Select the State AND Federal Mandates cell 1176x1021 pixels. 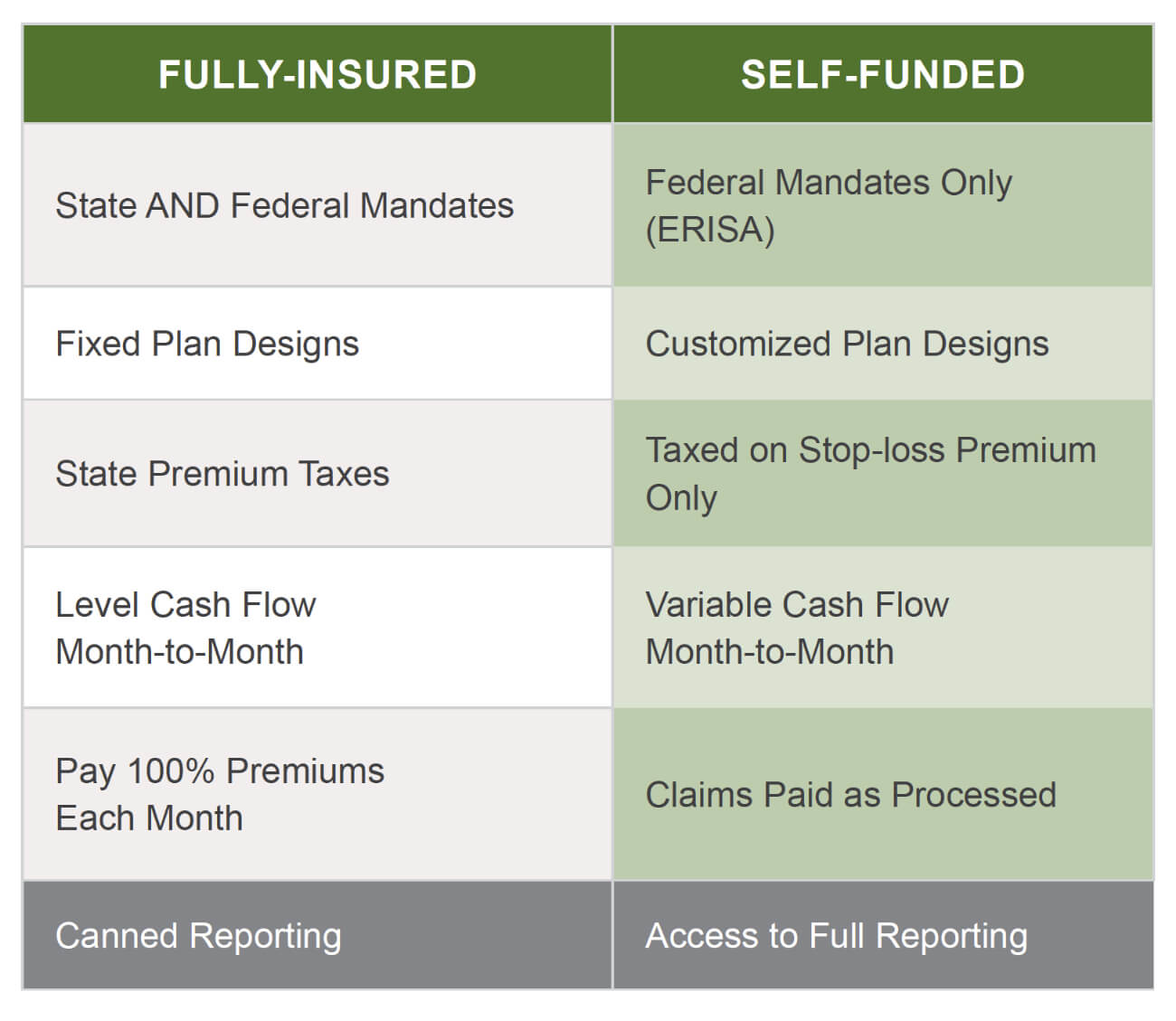point(318,205)
